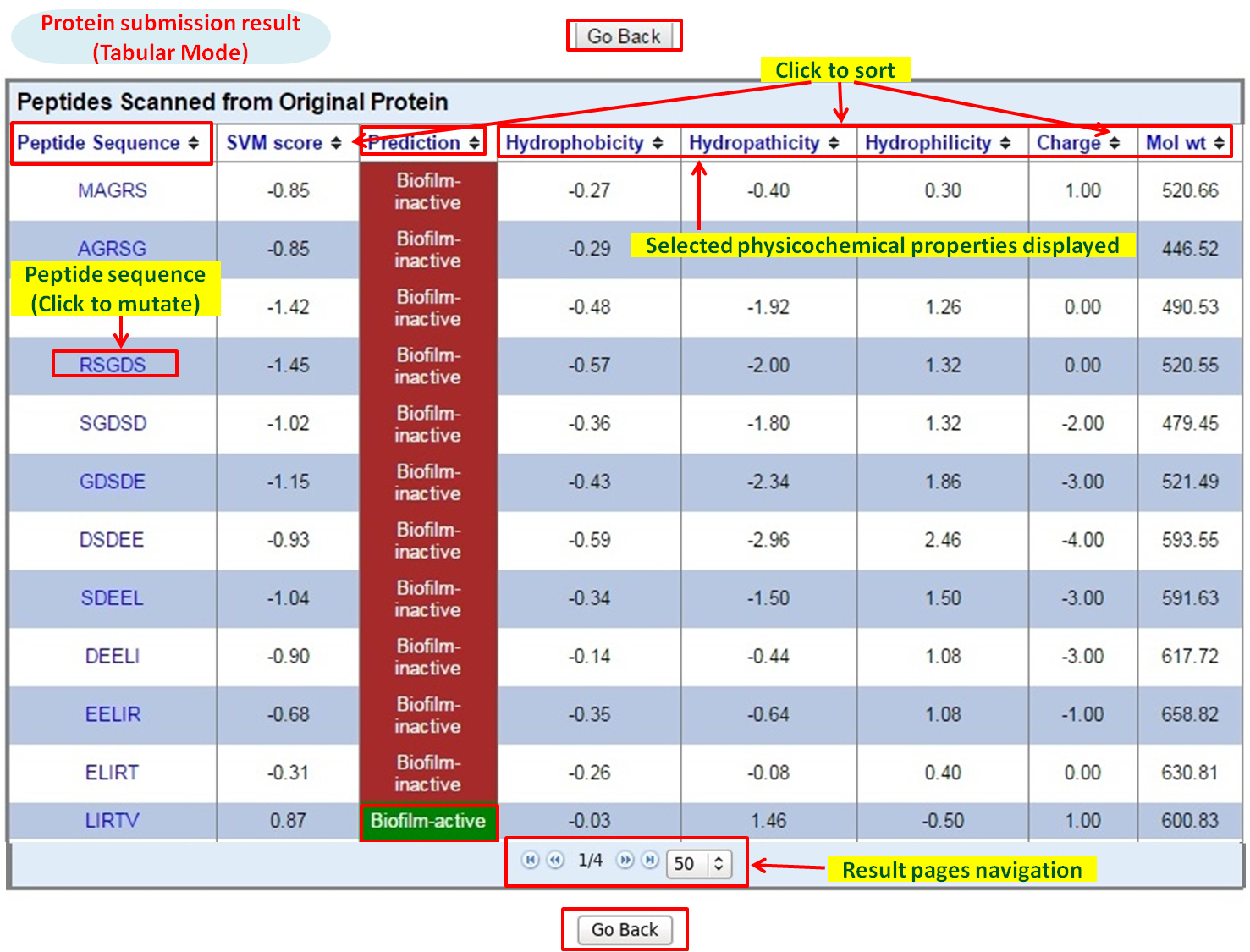Click the Prediction column header
Viewport: 1250px width, 952px height.
tap(415, 143)
